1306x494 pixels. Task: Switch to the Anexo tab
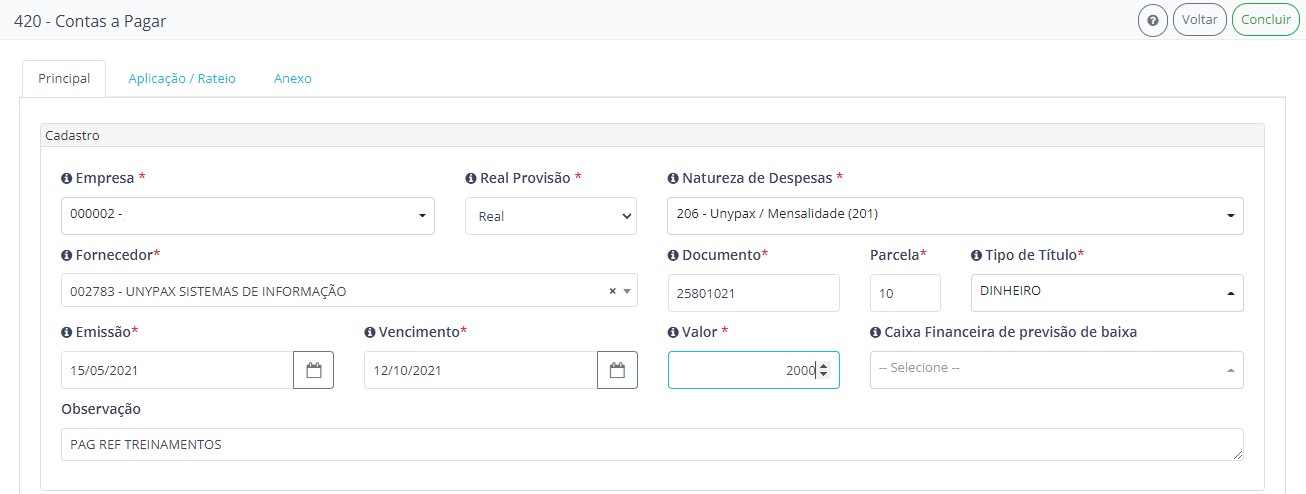293,78
